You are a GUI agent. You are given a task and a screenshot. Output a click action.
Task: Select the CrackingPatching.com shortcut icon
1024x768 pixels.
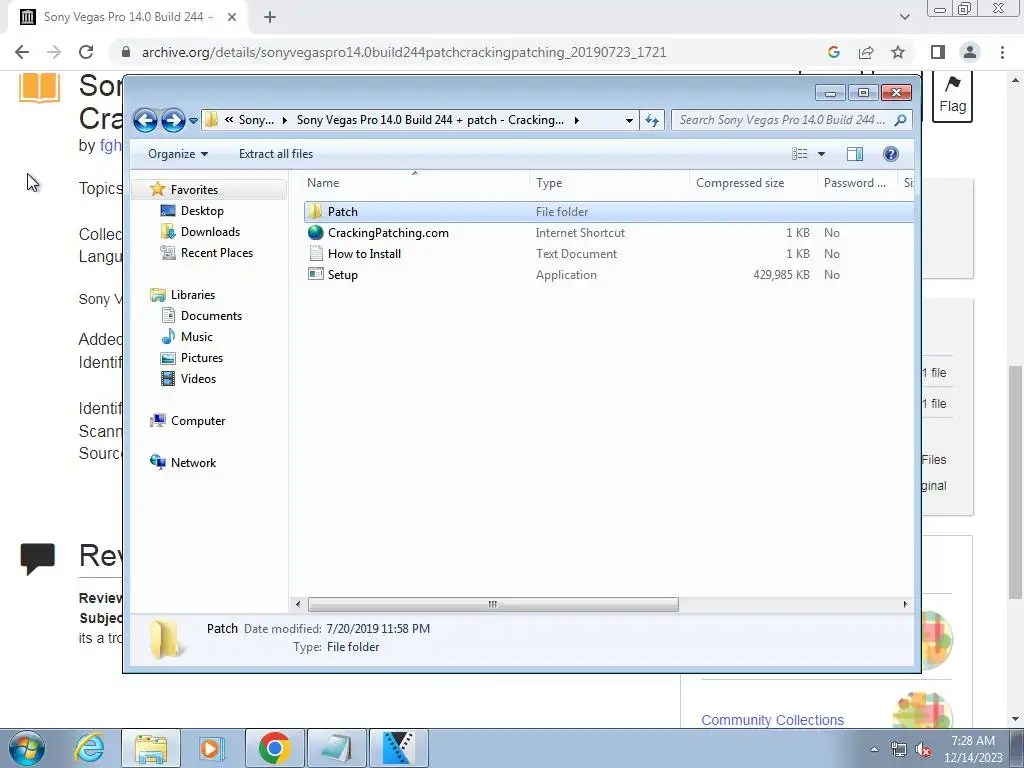(x=315, y=232)
